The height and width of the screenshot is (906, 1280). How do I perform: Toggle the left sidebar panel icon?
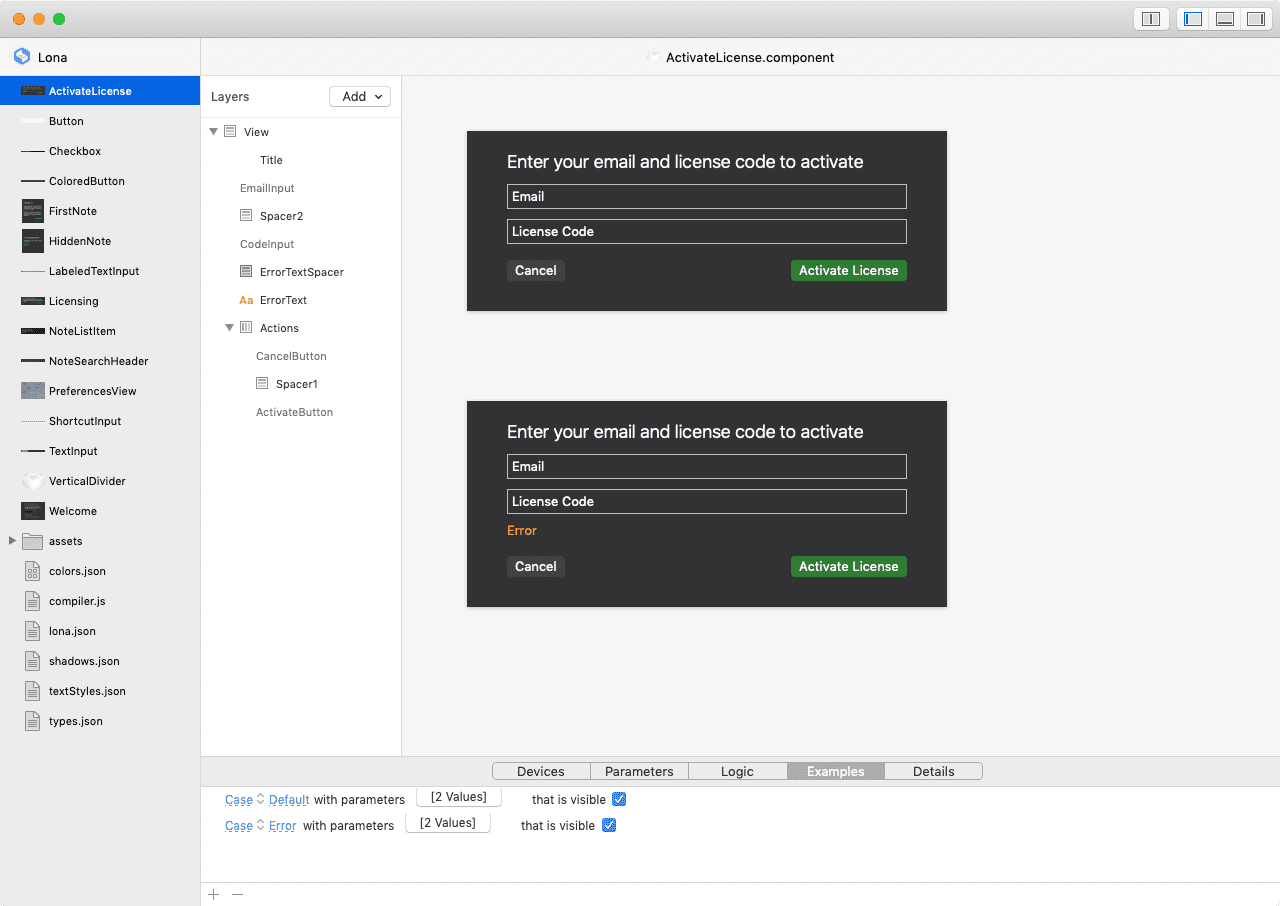1193,19
